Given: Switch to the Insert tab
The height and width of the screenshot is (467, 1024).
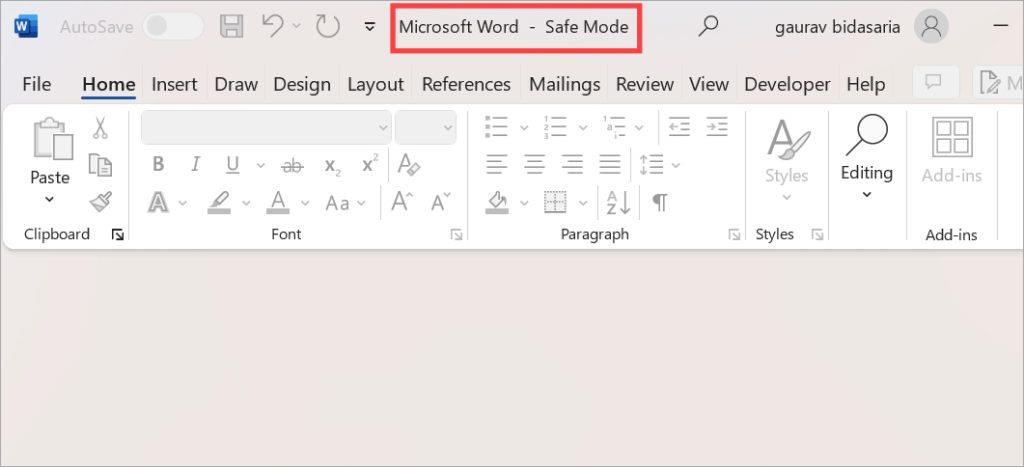Looking at the screenshot, I should pos(174,84).
